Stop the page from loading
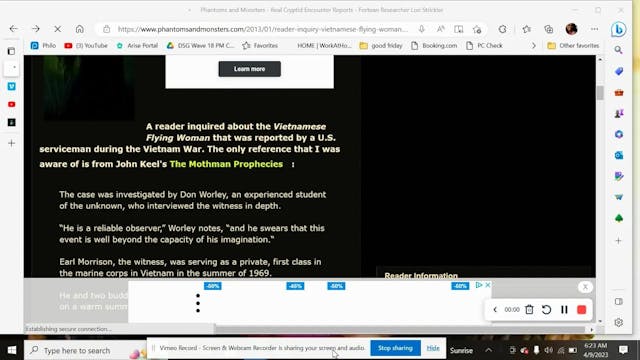The image size is (640, 360). (58, 29)
